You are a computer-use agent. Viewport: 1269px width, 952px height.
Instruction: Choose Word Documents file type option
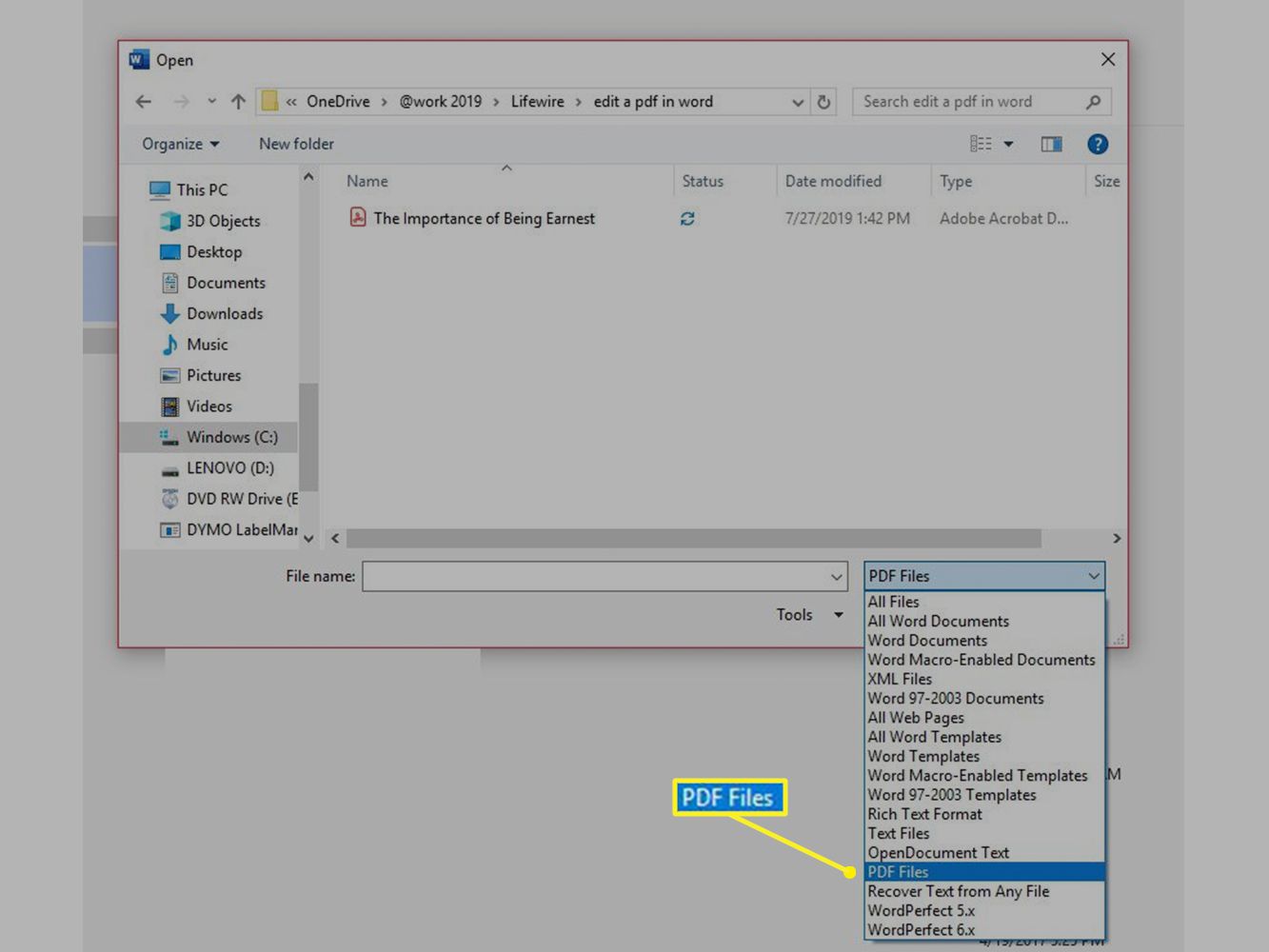984,641
